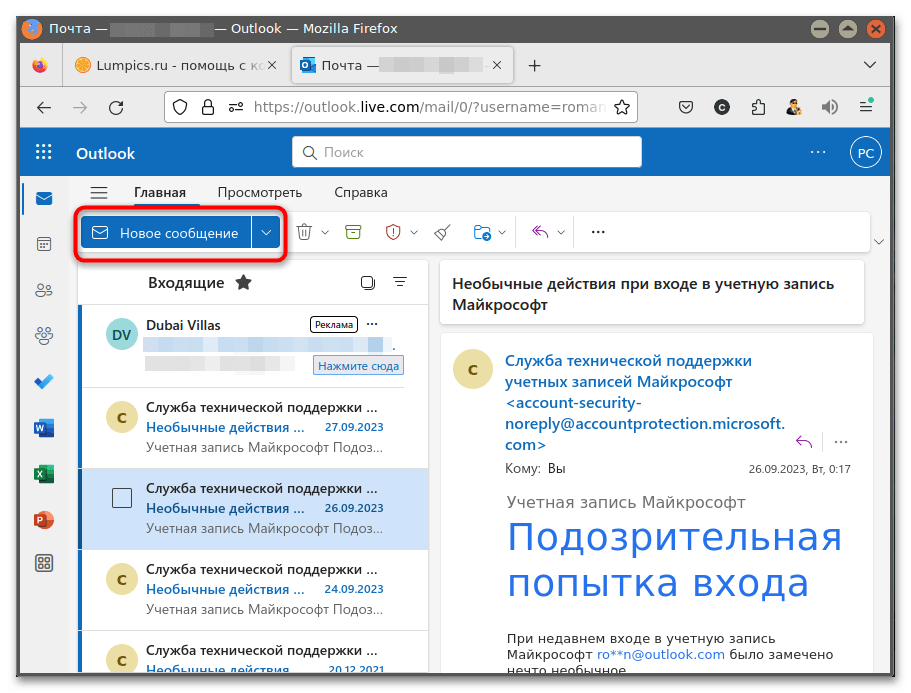The width and height of the screenshot is (911, 693).
Task: Click the Sweep broom icon
Action: 443,232
